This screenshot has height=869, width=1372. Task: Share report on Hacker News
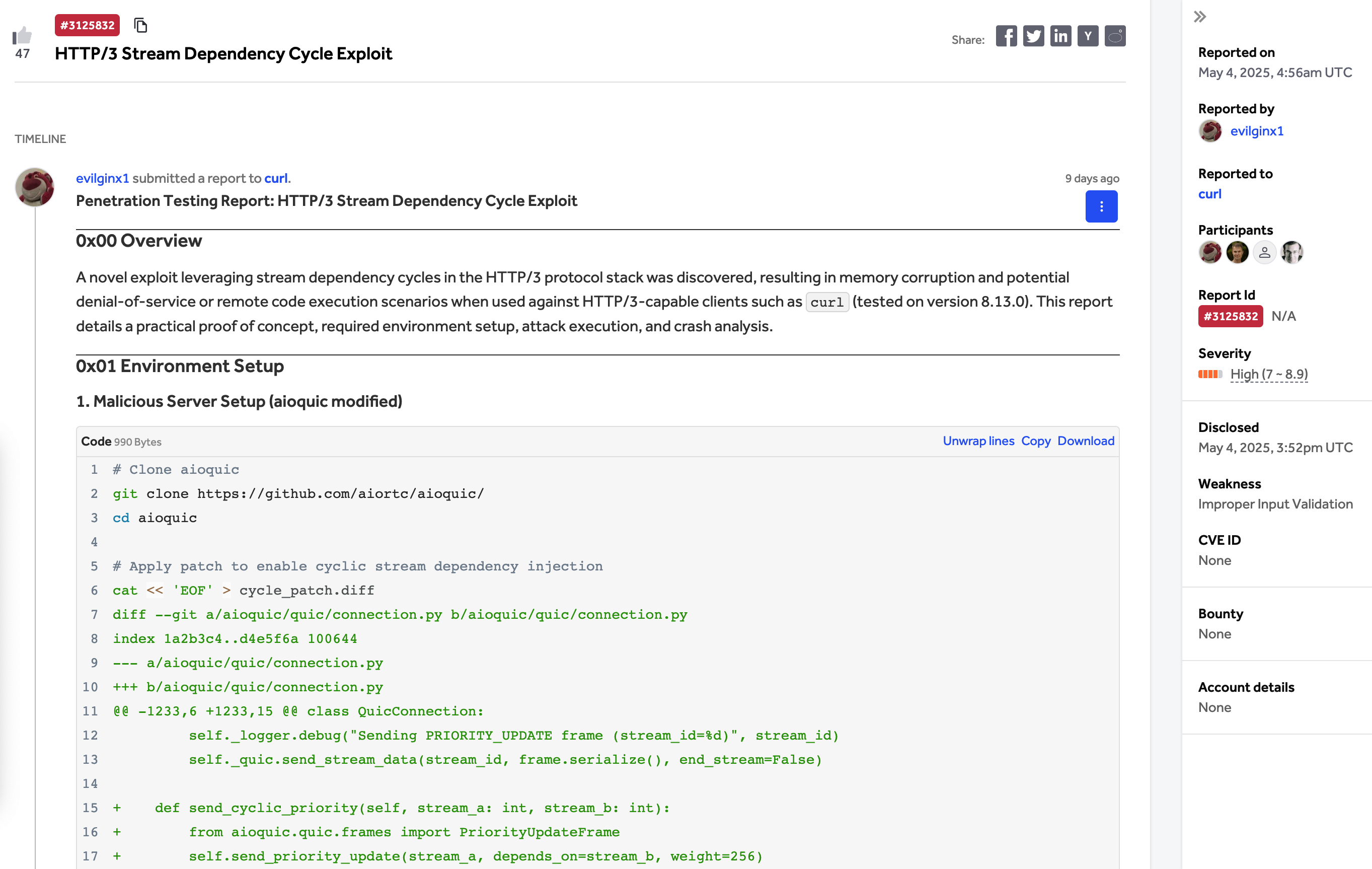(1088, 36)
